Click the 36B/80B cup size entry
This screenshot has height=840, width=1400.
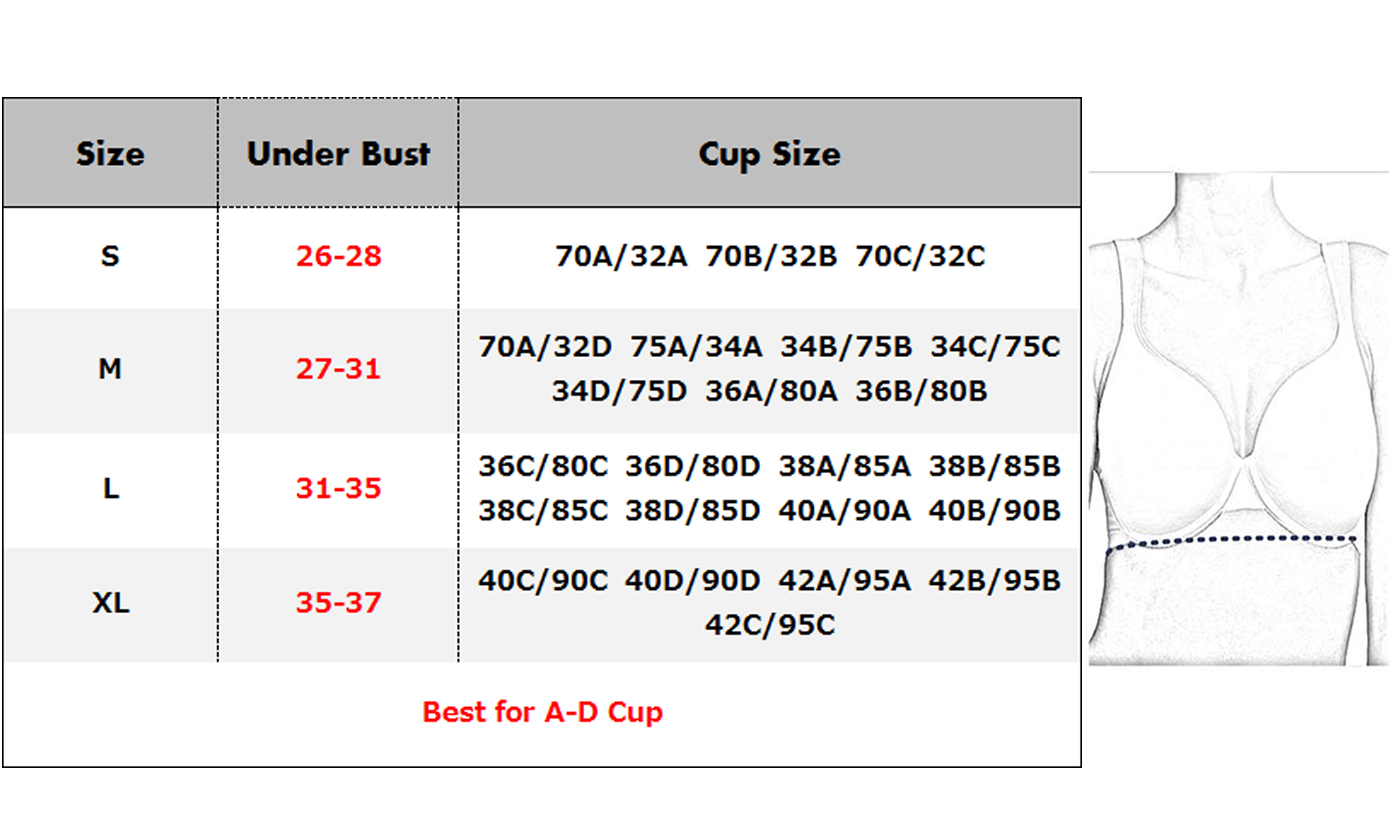[x=921, y=391]
